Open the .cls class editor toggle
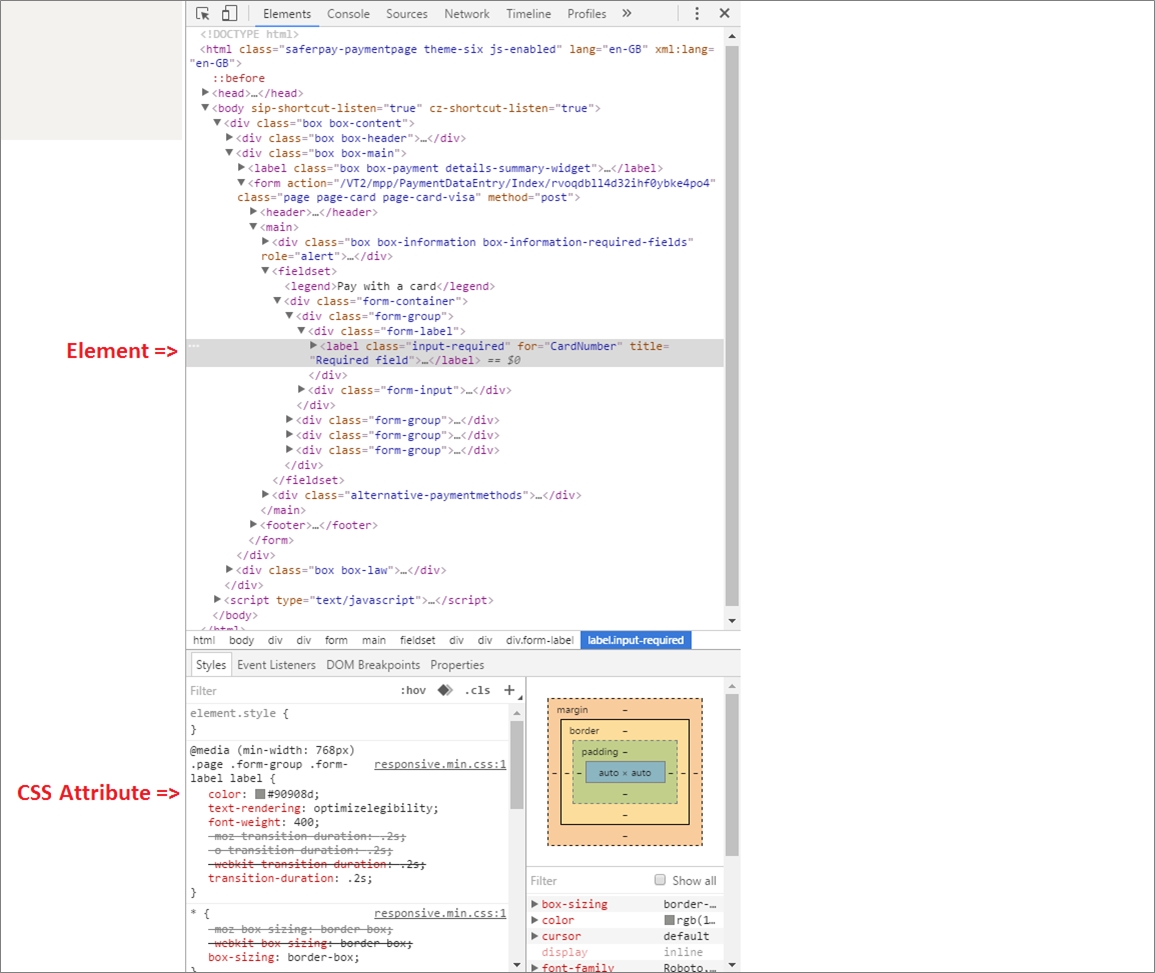The image size is (1155, 973). pyautogui.click(x=477, y=690)
